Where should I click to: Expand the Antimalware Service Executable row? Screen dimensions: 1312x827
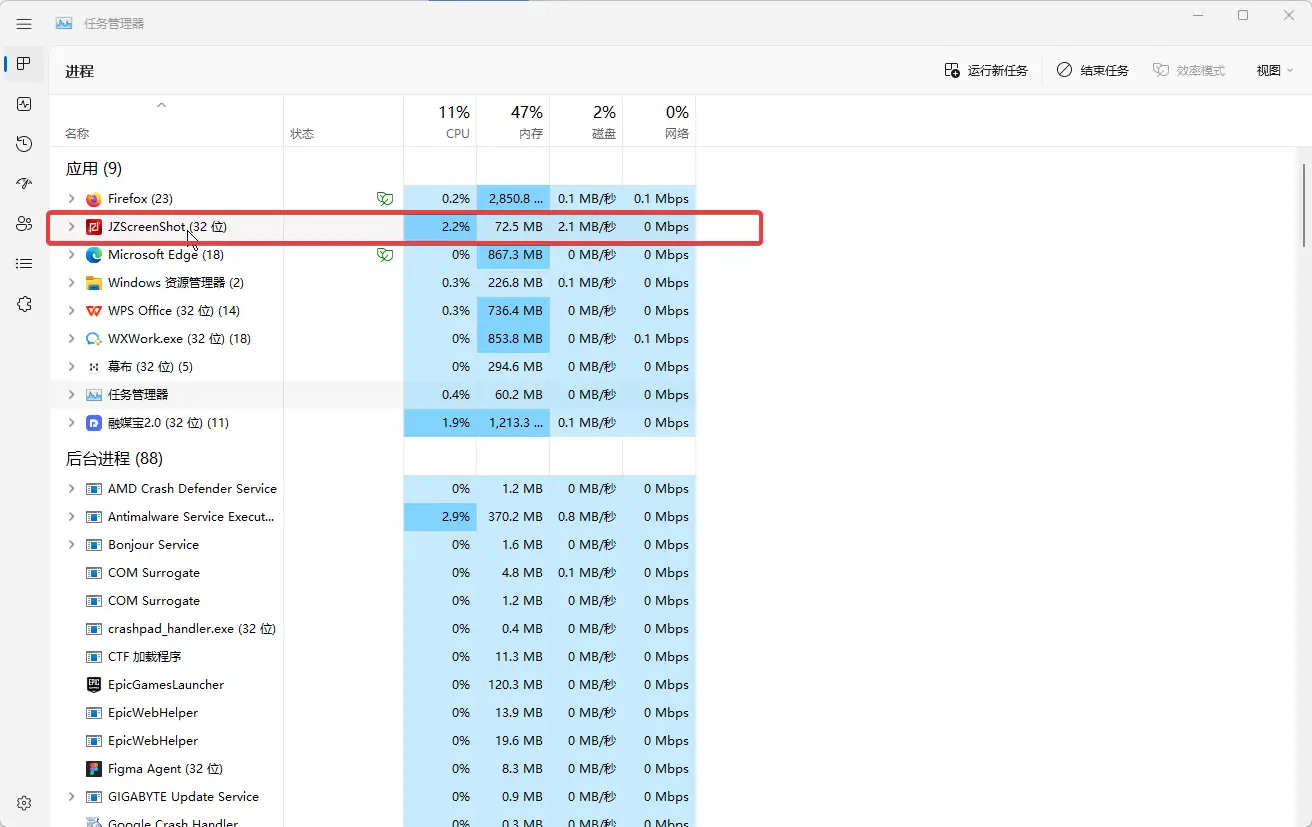click(x=71, y=517)
